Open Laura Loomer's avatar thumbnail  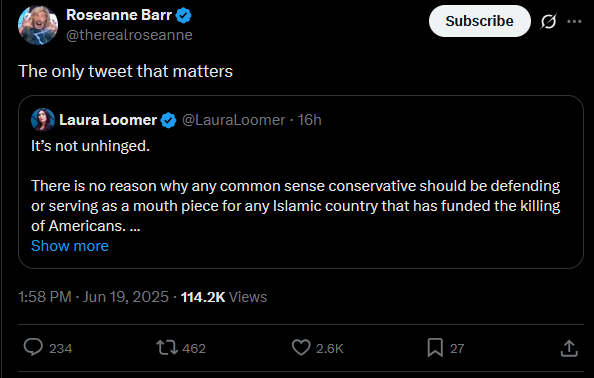point(43,120)
